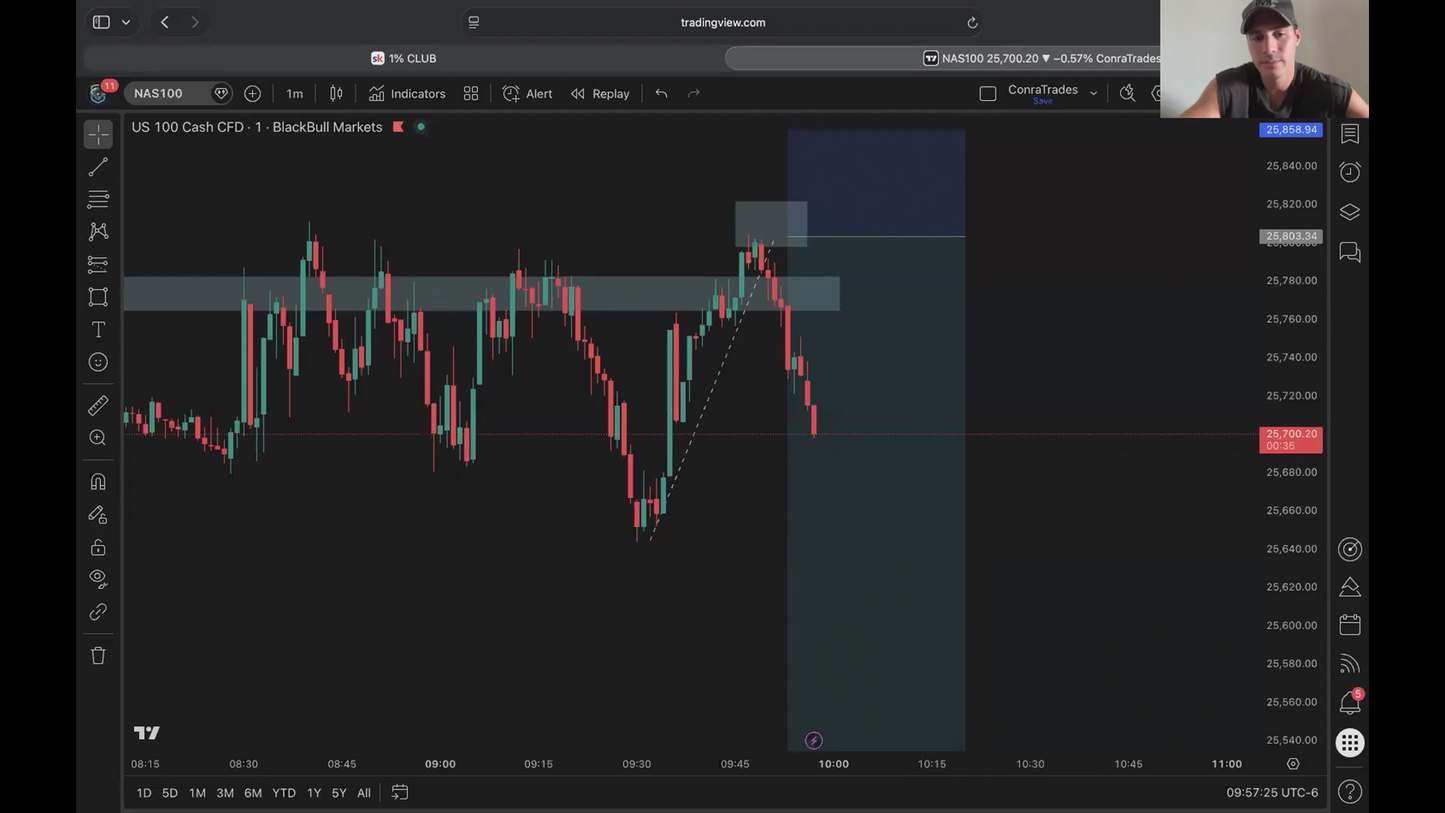Start bar Replay mode

point(600,93)
